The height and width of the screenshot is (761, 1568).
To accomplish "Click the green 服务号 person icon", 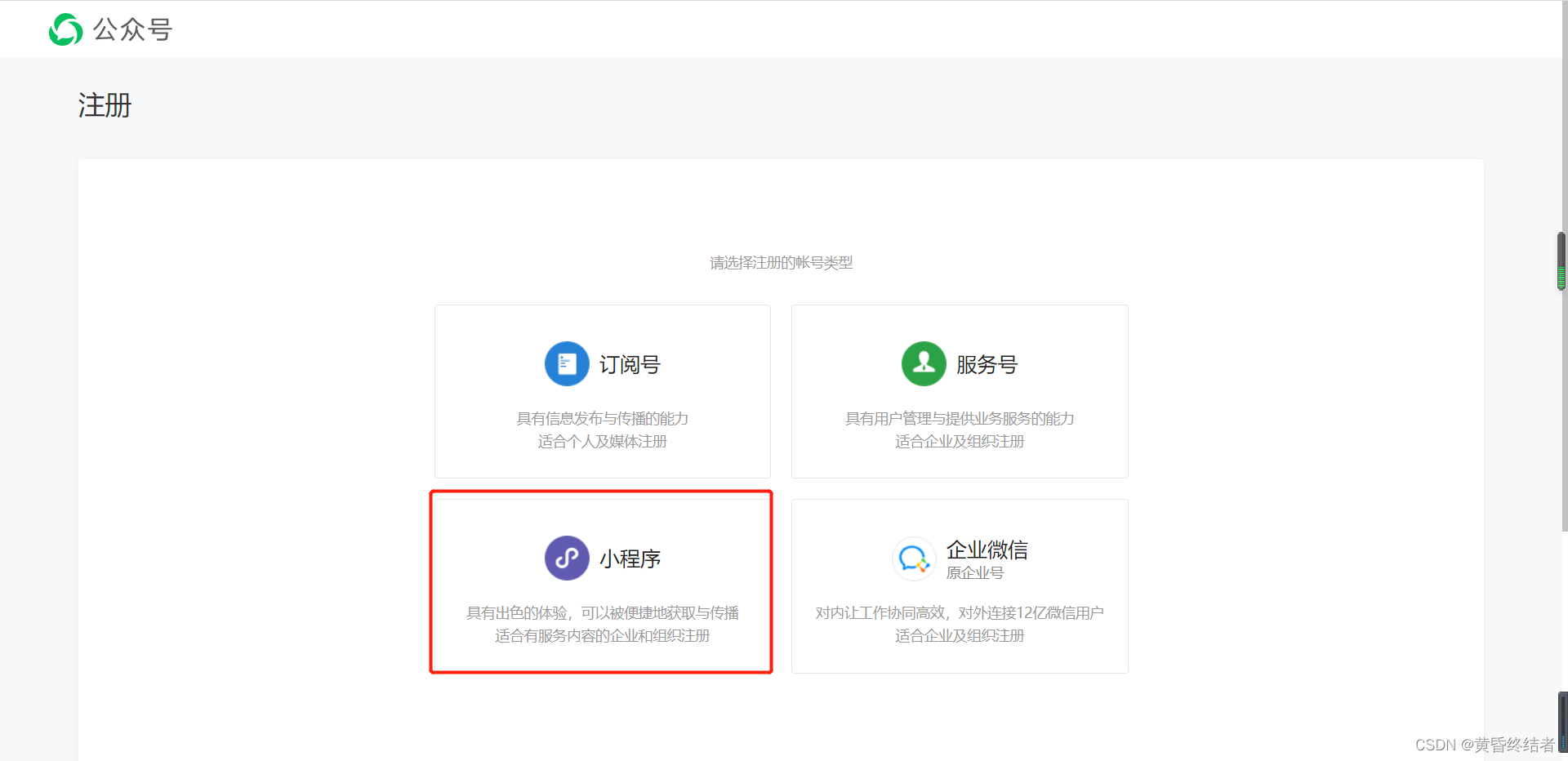I will coord(924,363).
